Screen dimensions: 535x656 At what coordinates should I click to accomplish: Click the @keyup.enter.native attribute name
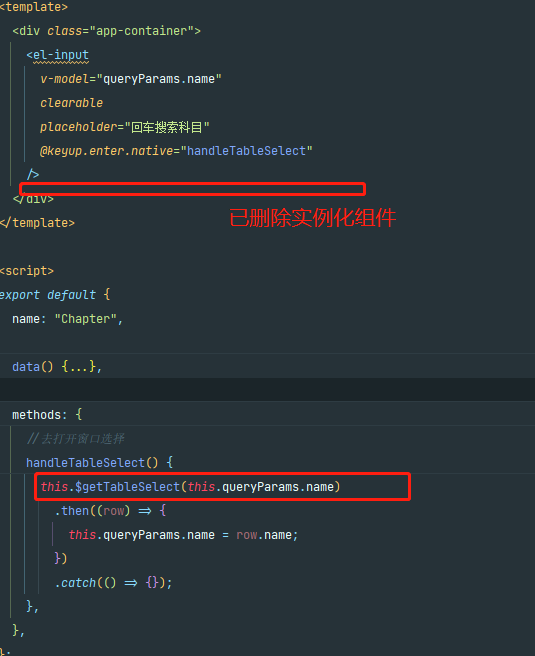coord(107,151)
